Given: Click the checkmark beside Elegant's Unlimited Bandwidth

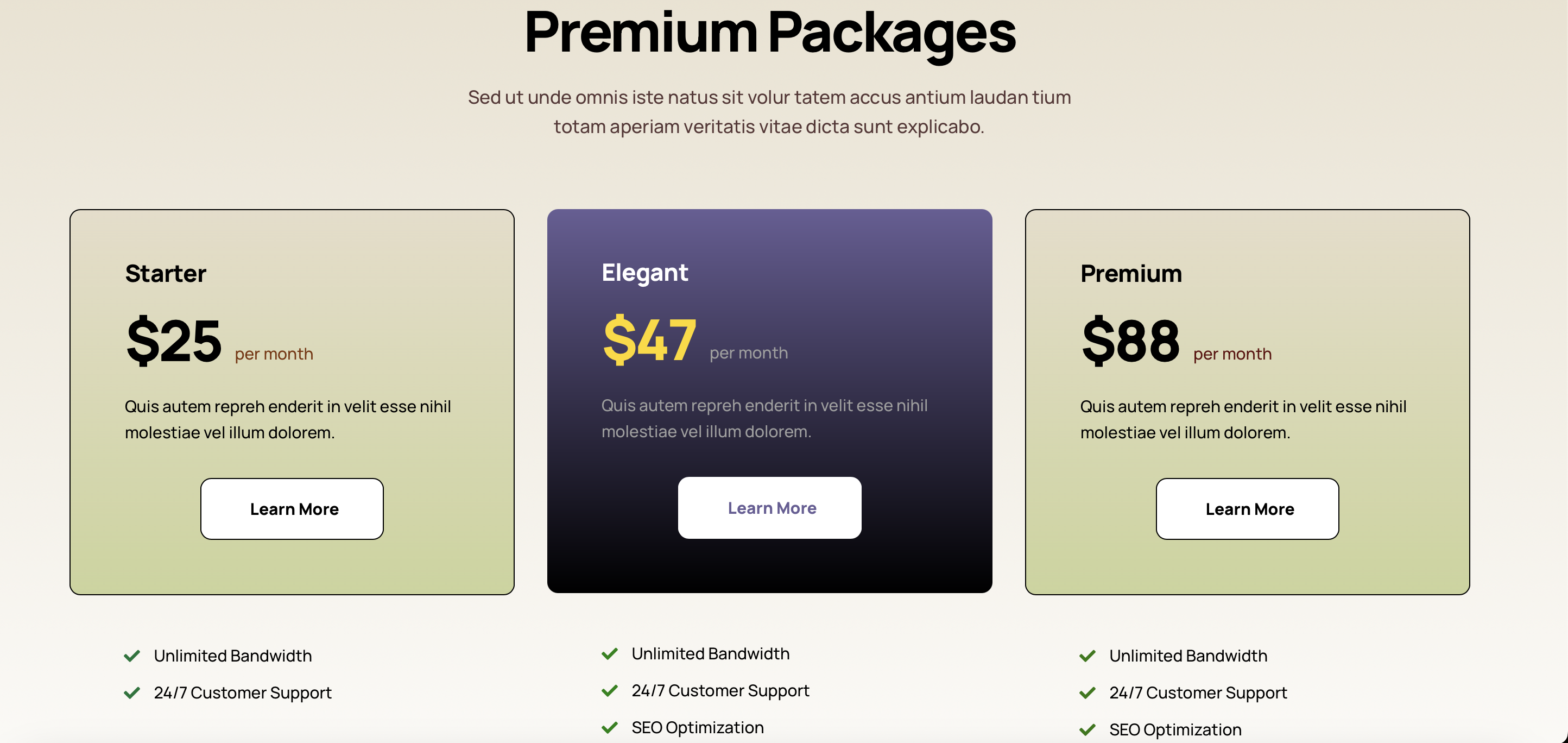Looking at the screenshot, I should click(609, 654).
